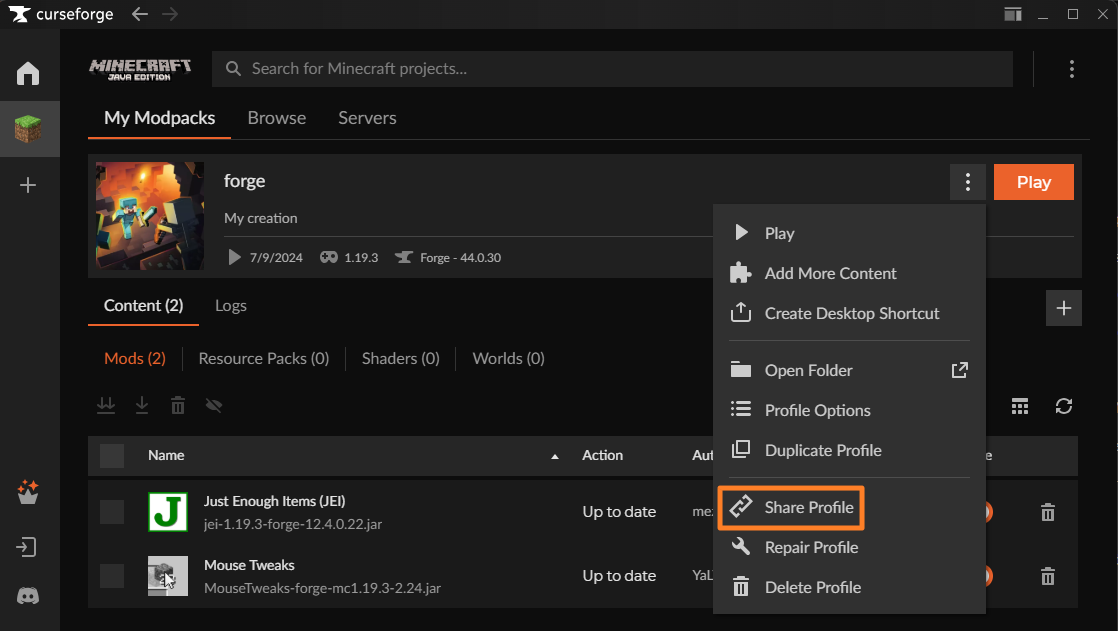Toggle the window layout icon in title bar
This screenshot has height=631, width=1118.
click(1013, 14)
